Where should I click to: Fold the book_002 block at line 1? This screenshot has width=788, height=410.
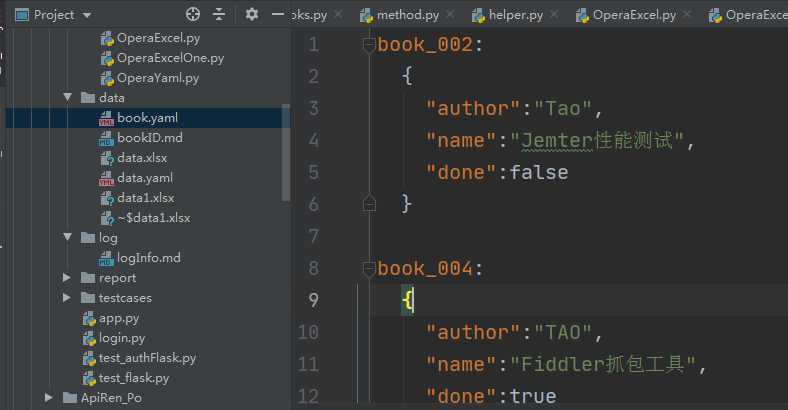[x=369, y=45]
